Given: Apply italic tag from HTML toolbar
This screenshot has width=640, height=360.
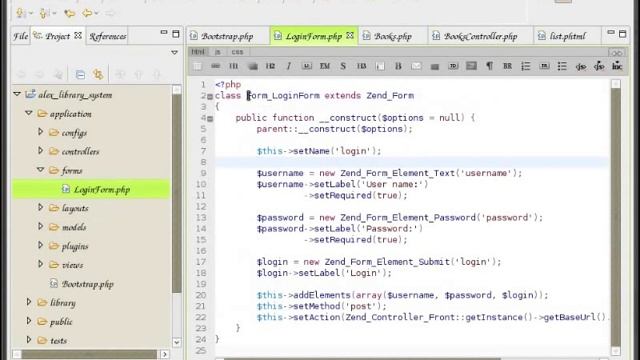Looking at the screenshot, I should tap(289, 66).
